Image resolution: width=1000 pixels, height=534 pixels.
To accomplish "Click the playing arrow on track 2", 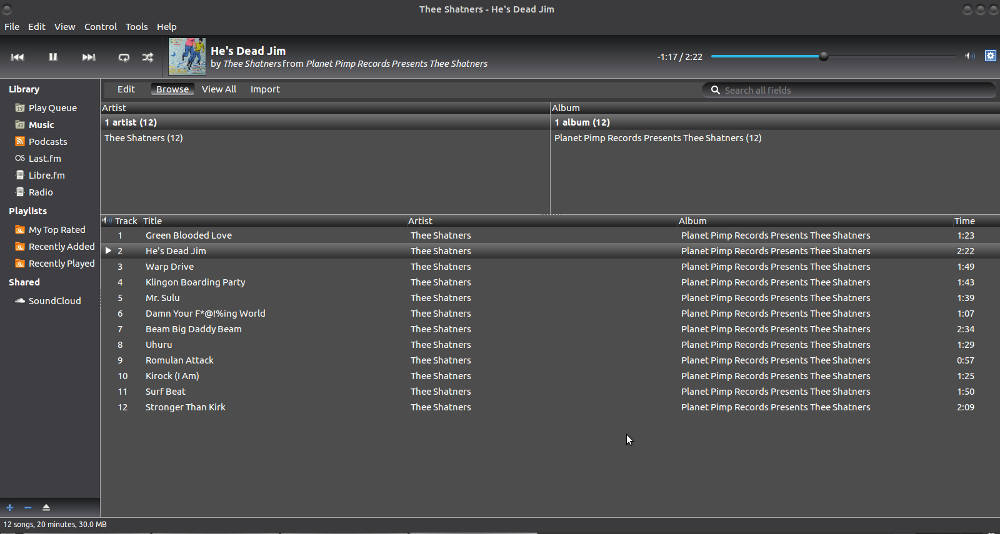I will (x=108, y=251).
